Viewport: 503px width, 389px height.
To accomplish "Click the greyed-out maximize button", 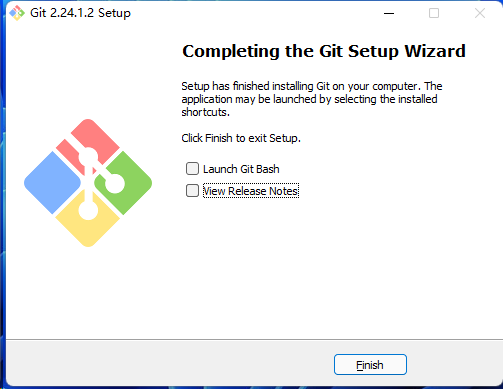I will (434, 13).
